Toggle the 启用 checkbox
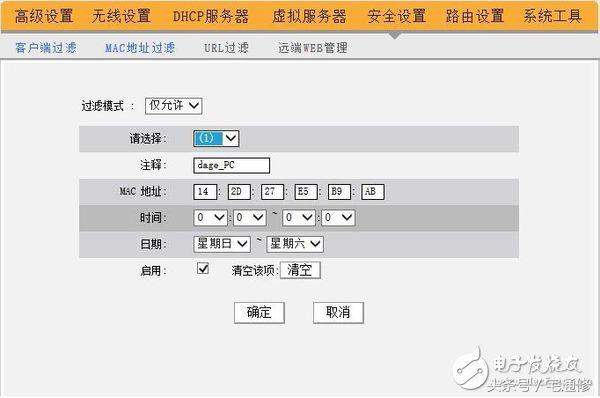This screenshot has height=398, width=600. [x=203, y=269]
